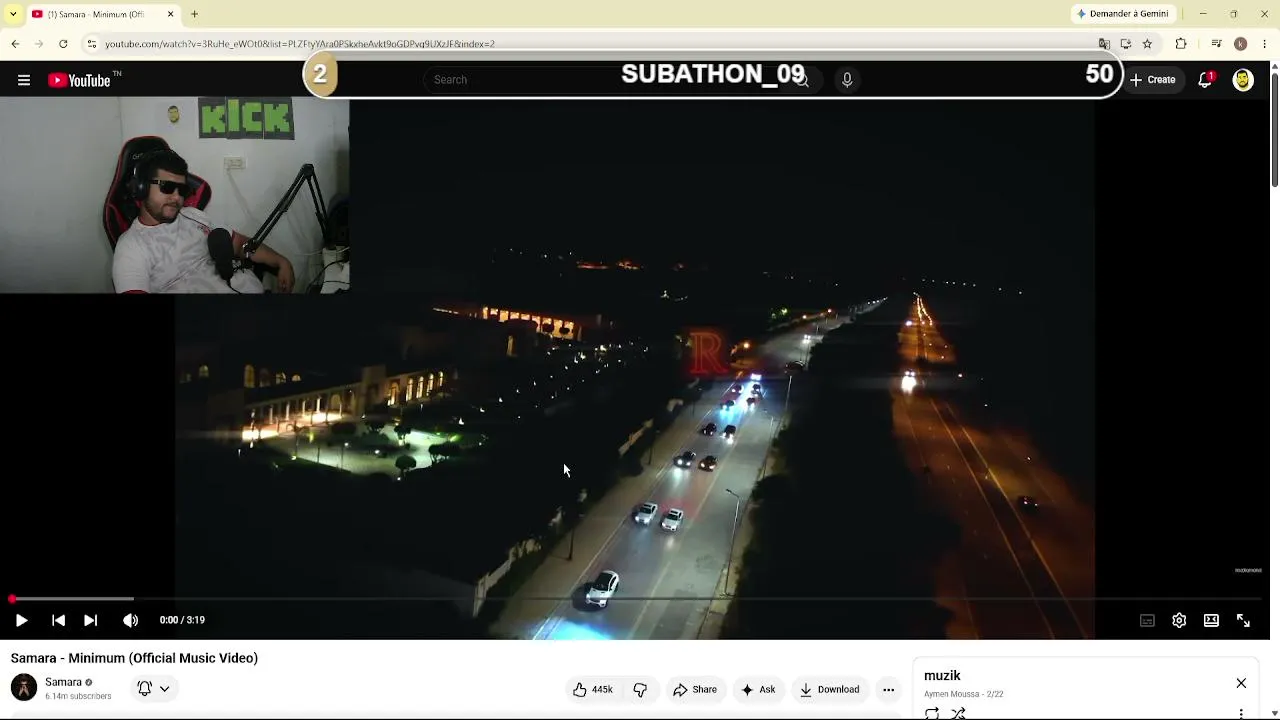Viewport: 1280px width, 720px height.
Task: View site information icon in address bar
Action: [x=91, y=44]
